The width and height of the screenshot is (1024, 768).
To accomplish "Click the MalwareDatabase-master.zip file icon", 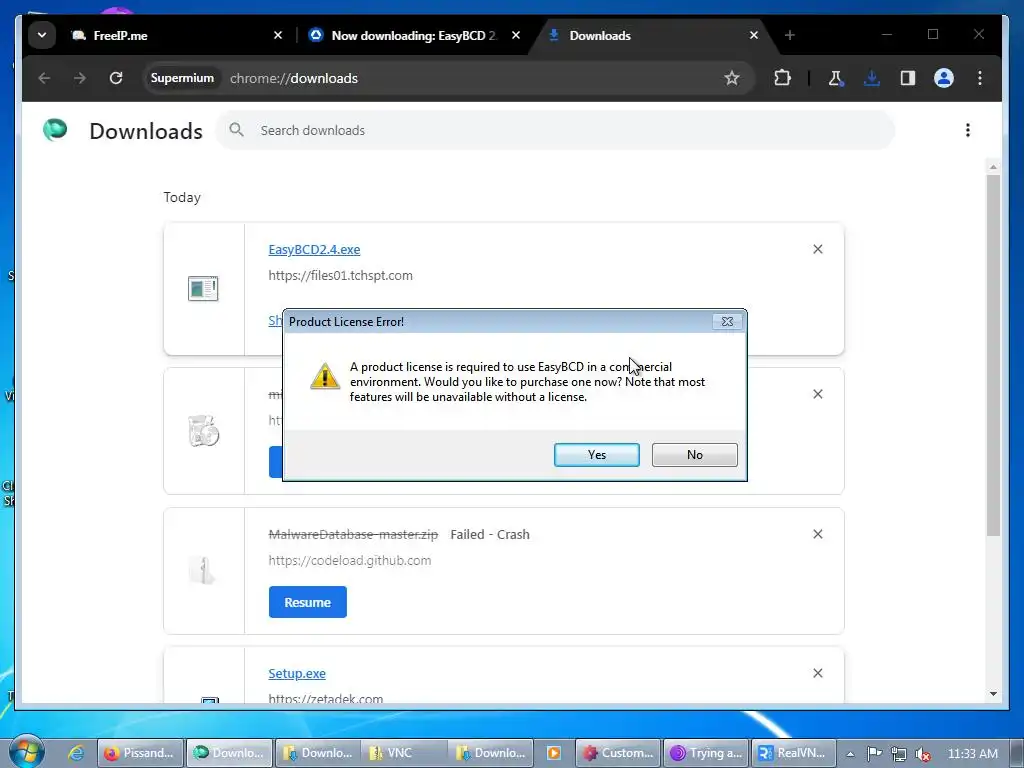I will pyautogui.click(x=203, y=570).
